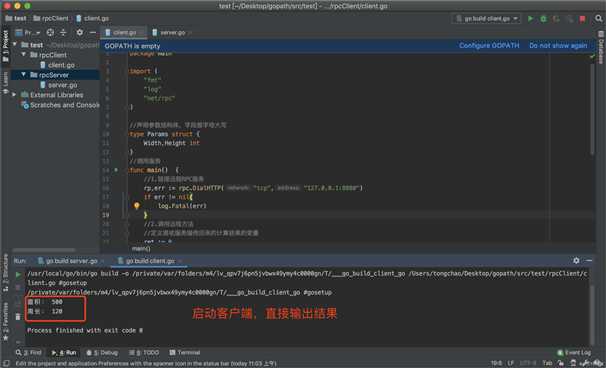Expand External Libraries node

click(x=14, y=95)
